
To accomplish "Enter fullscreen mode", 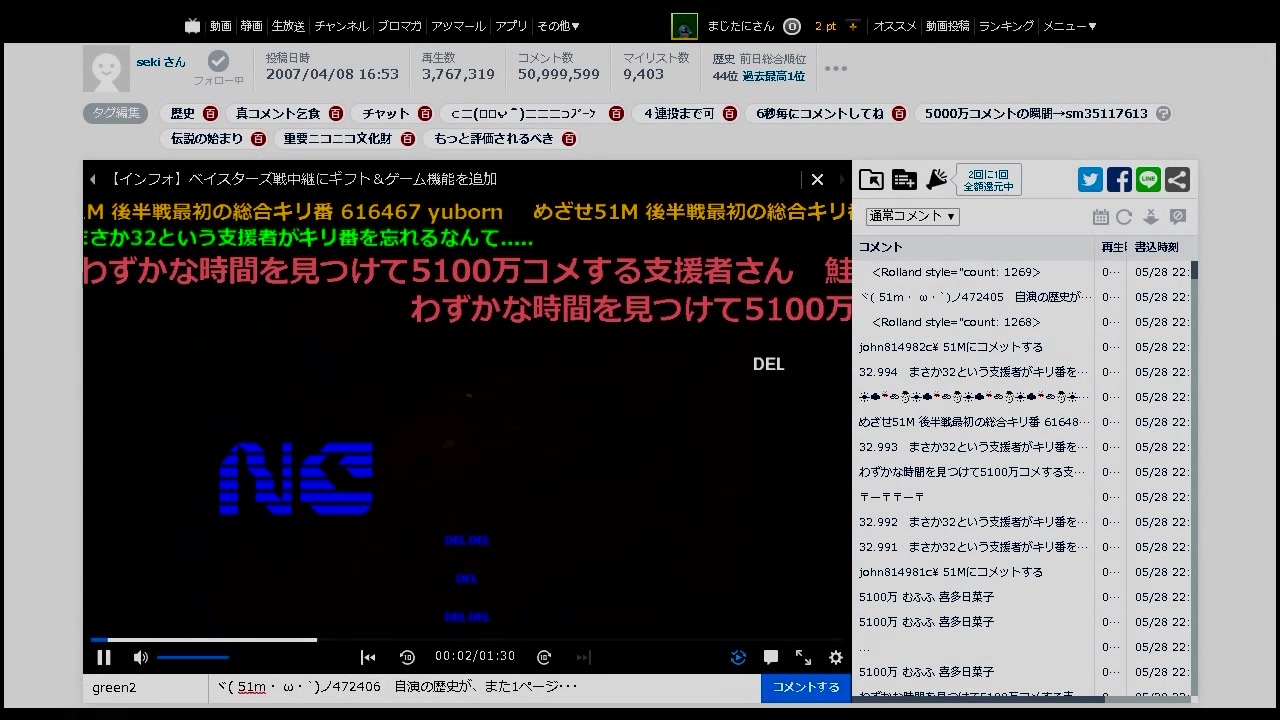I will tap(803, 657).
